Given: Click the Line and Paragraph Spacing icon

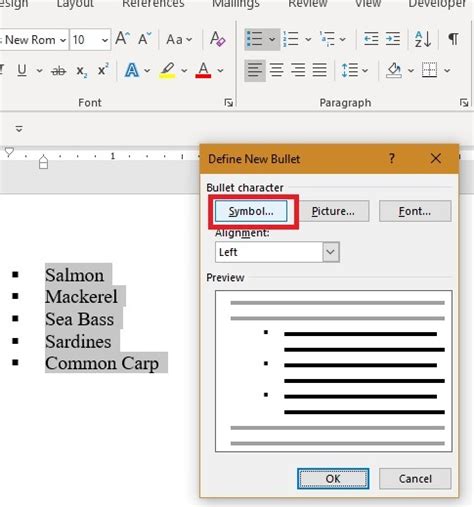Looking at the screenshot, I should tap(350, 70).
